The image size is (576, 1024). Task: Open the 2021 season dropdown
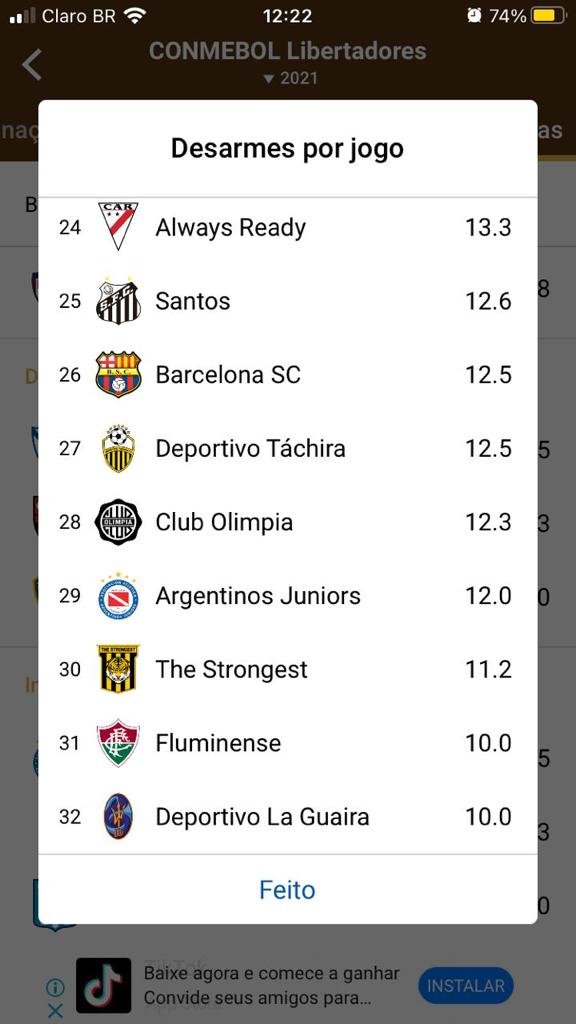click(x=290, y=78)
